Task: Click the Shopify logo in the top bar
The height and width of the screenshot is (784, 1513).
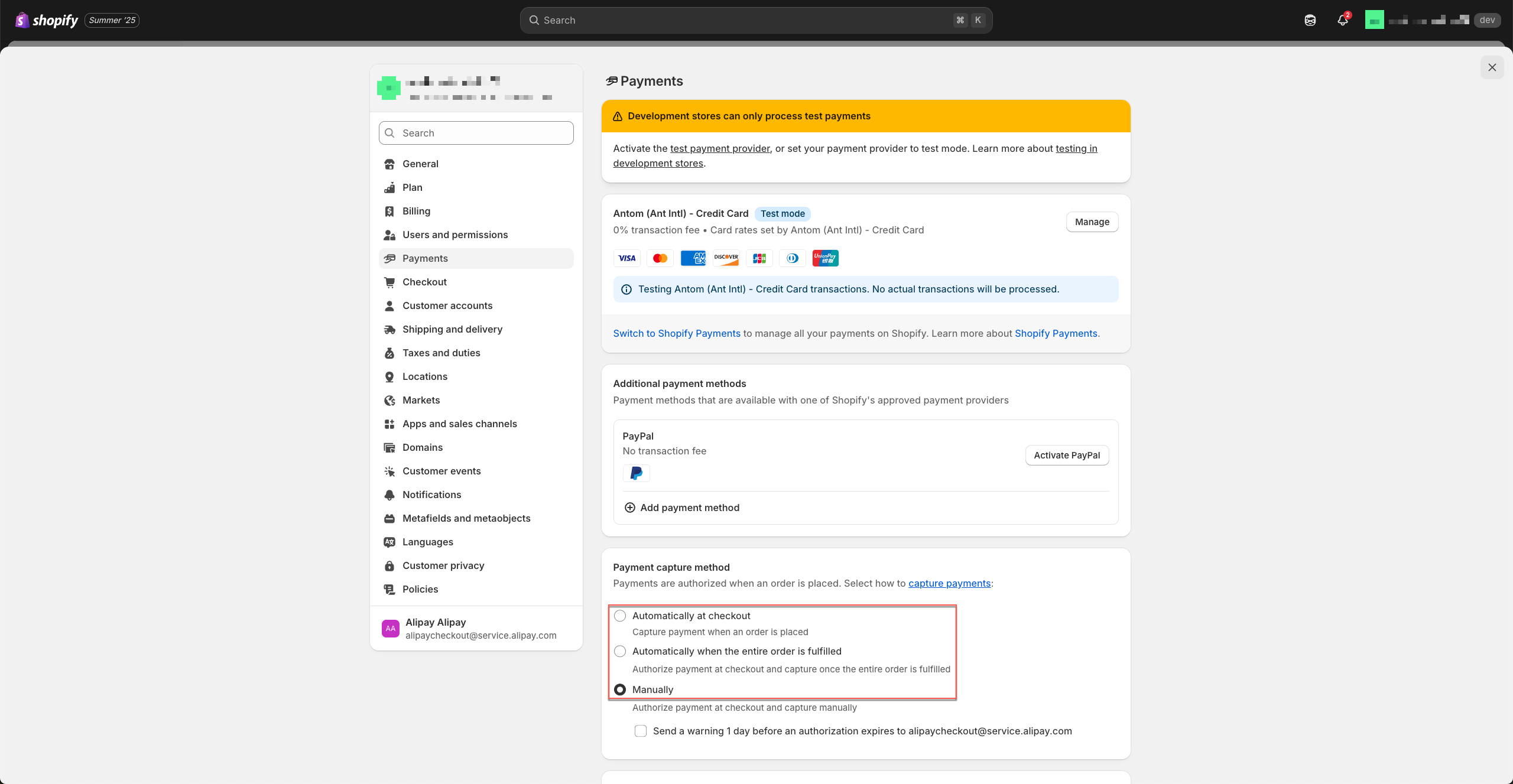Action: coord(47,20)
